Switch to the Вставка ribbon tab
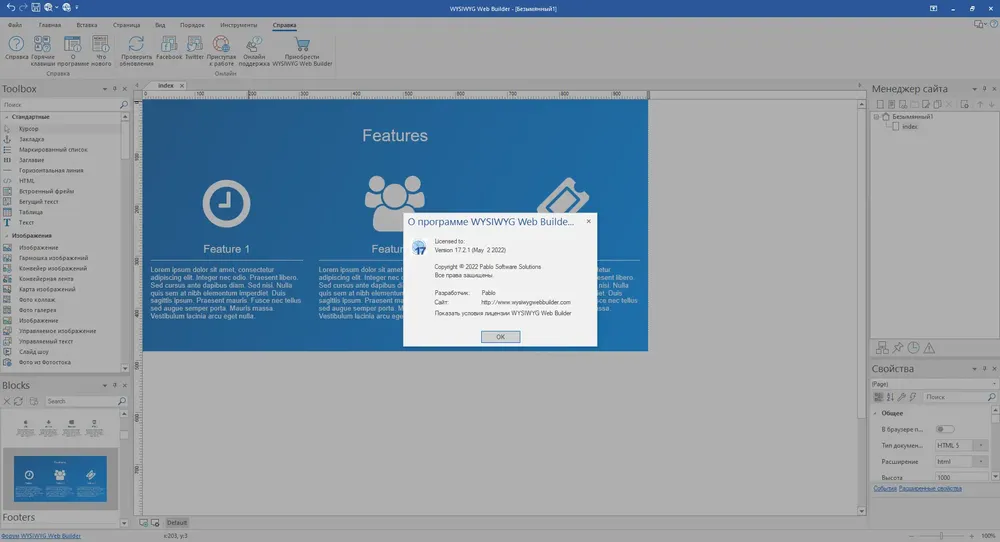The width and height of the screenshot is (1000, 542). pyautogui.click(x=87, y=25)
